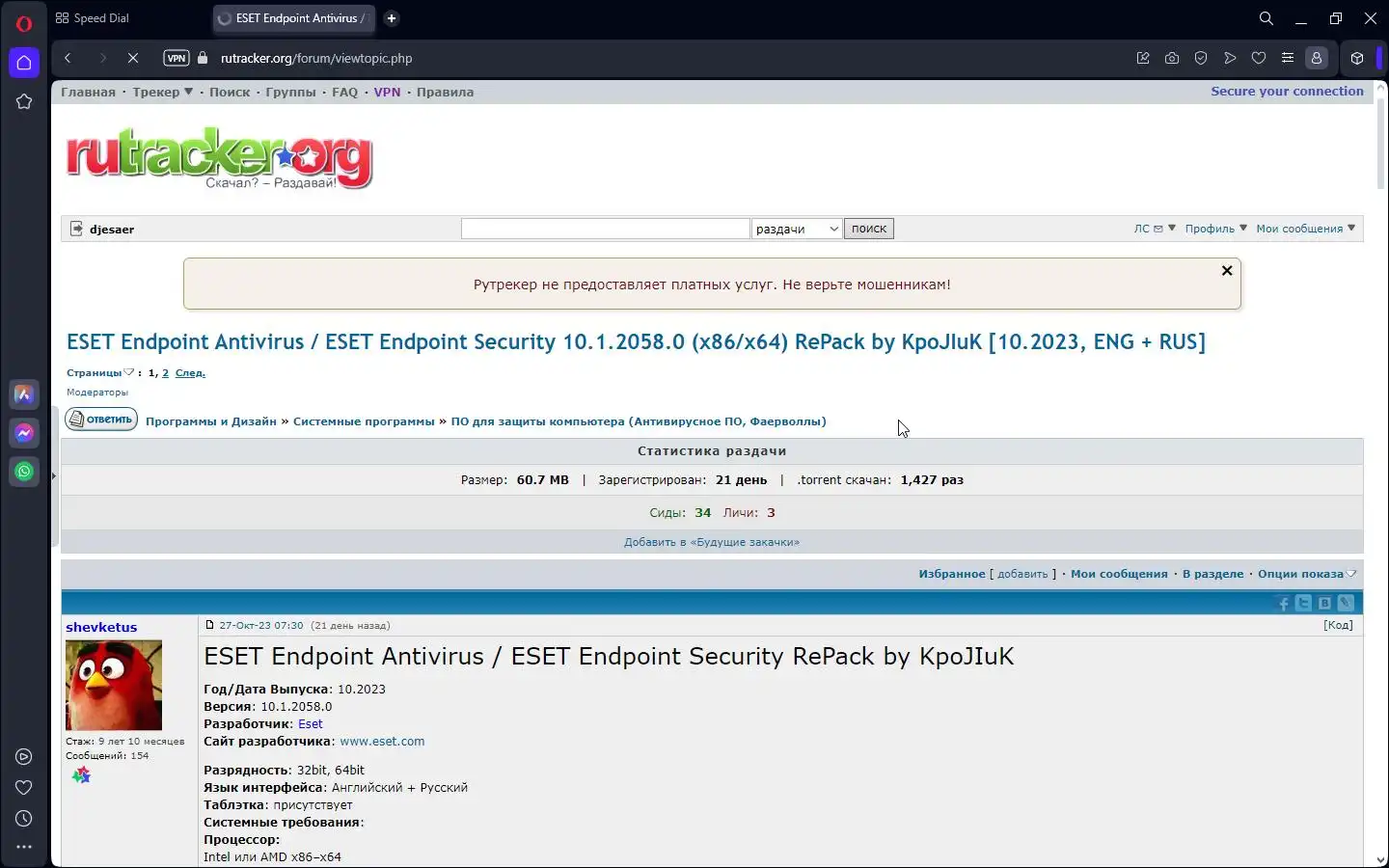Click the Secure your connection link
Image resolution: width=1389 pixels, height=868 pixels.
coord(1287,92)
